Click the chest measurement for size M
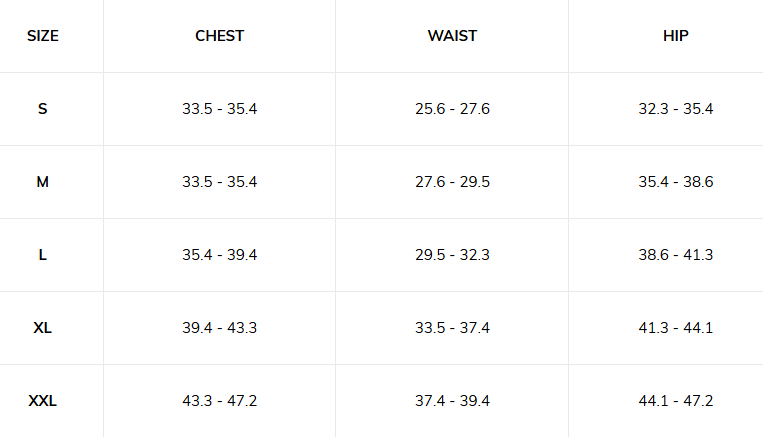 click(x=220, y=182)
